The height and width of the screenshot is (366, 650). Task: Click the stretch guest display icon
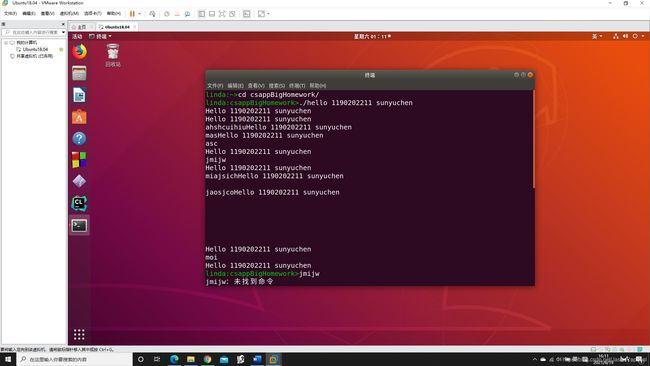pos(262,14)
